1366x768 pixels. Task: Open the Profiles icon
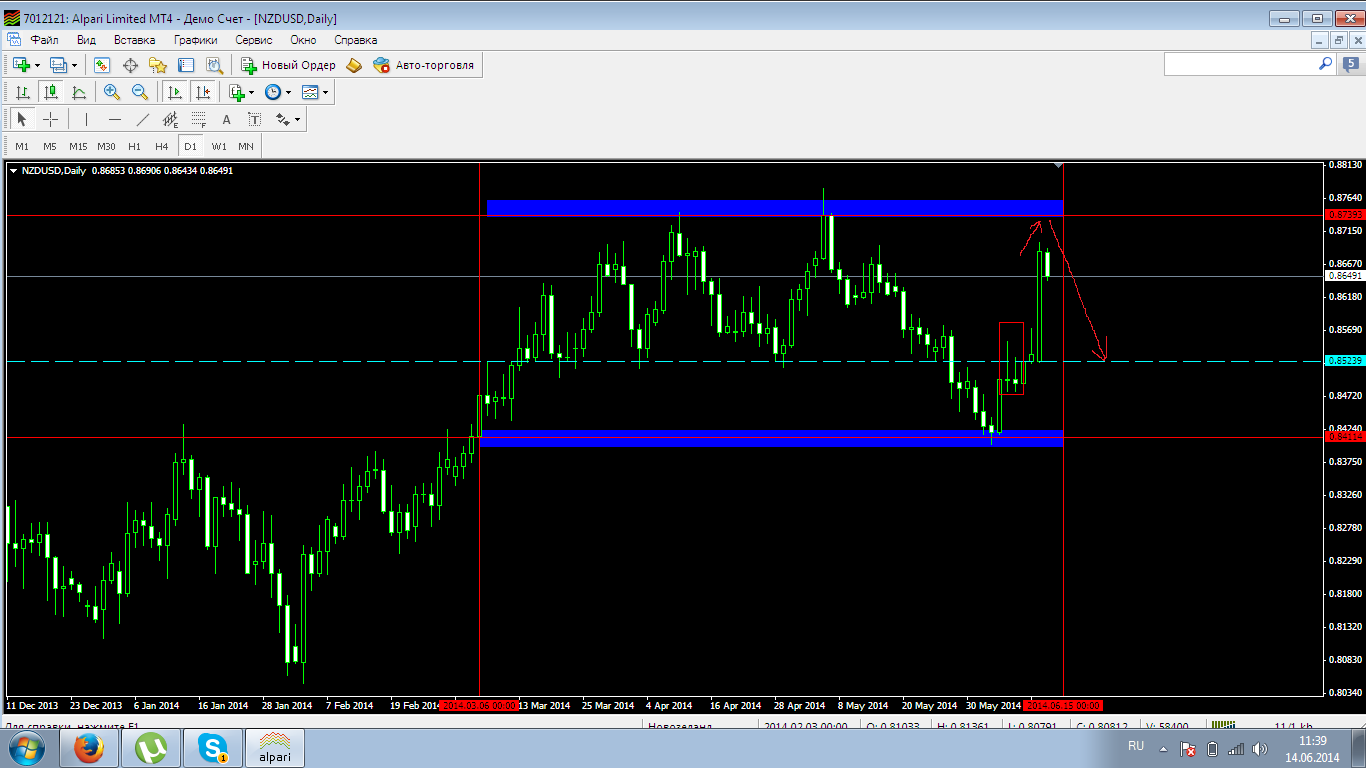pyautogui.click(x=58, y=65)
